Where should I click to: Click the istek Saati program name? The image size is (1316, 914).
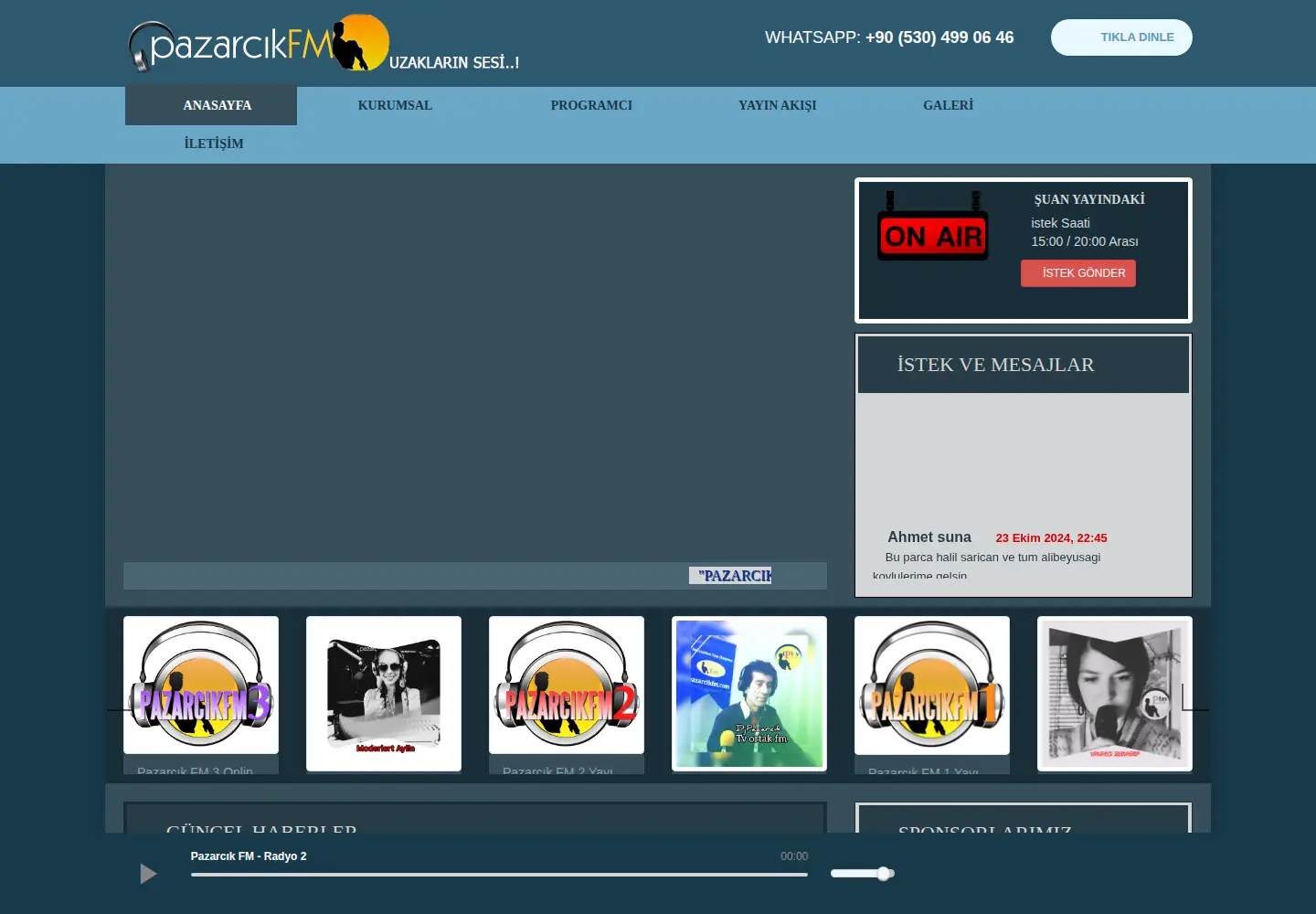pyautogui.click(x=1060, y=223)
